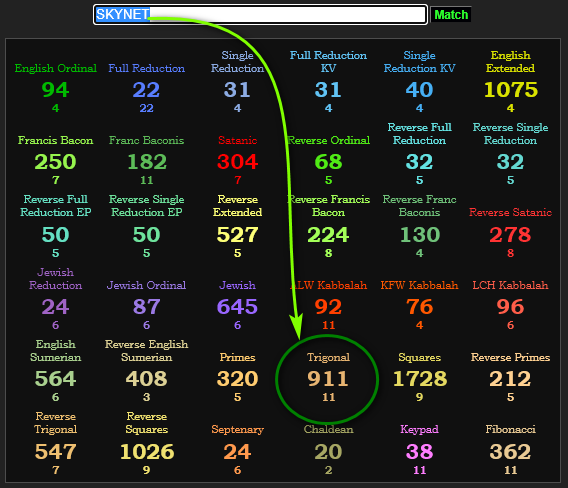
Task: Click the Reverse Primes value 212
Action: [510, 379]
